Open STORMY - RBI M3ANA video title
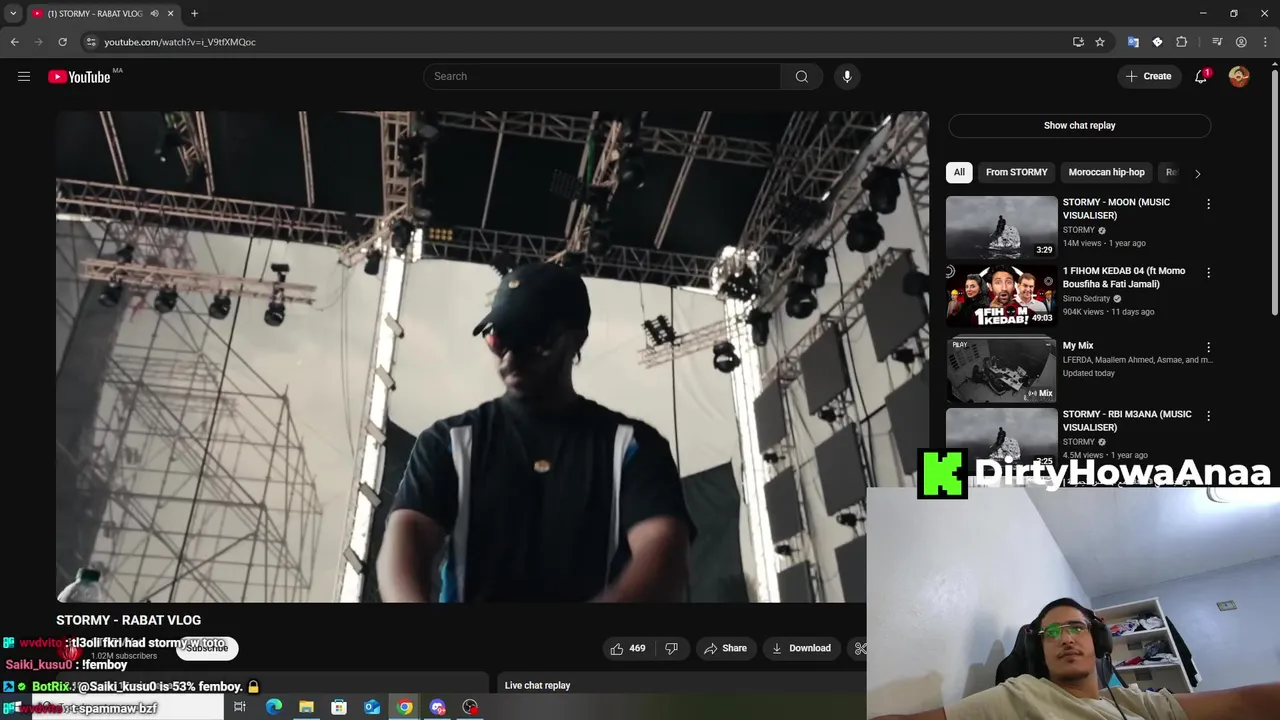 pyautogui.click(x=1127, y=420)
